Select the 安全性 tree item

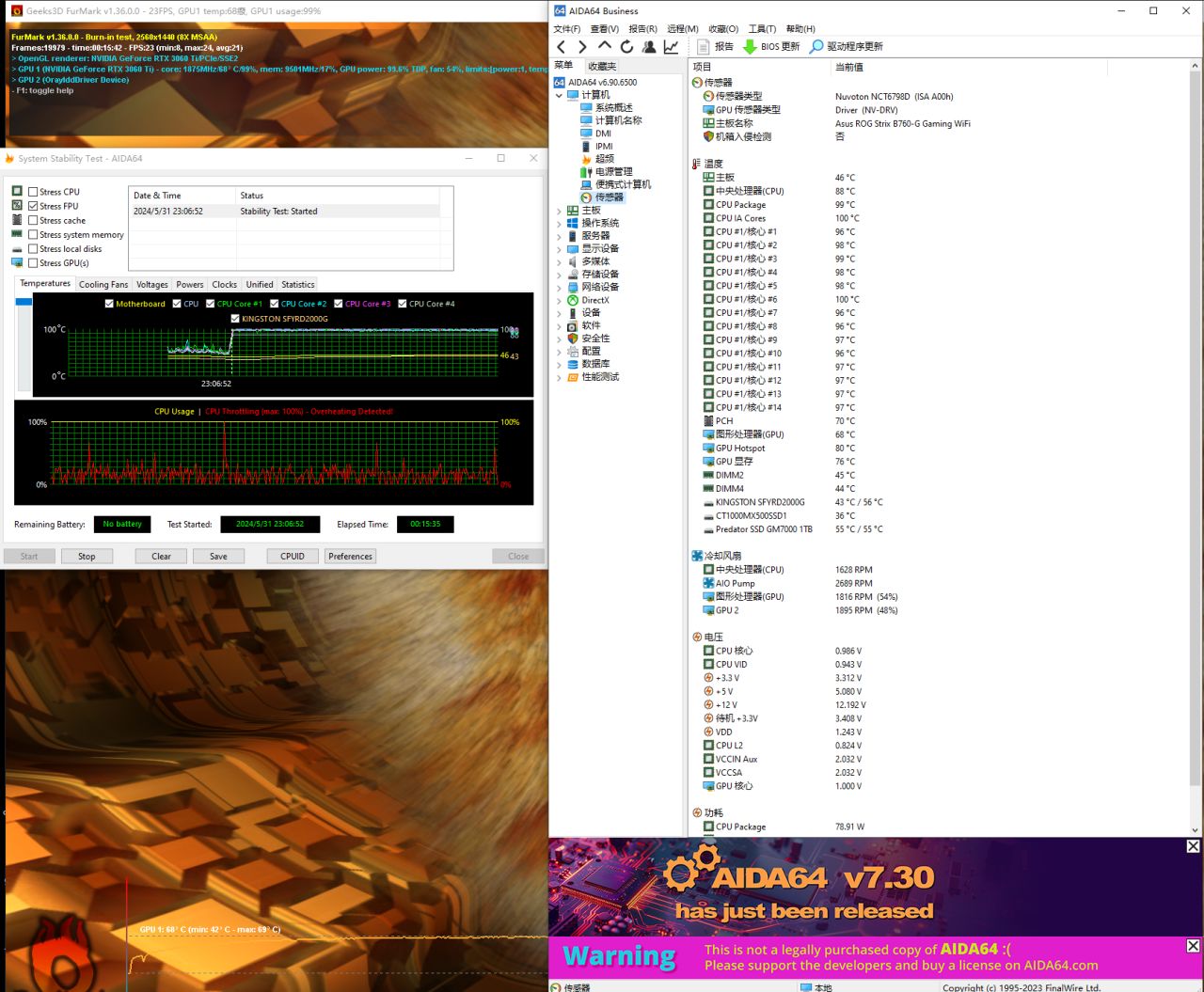[595, 339]
